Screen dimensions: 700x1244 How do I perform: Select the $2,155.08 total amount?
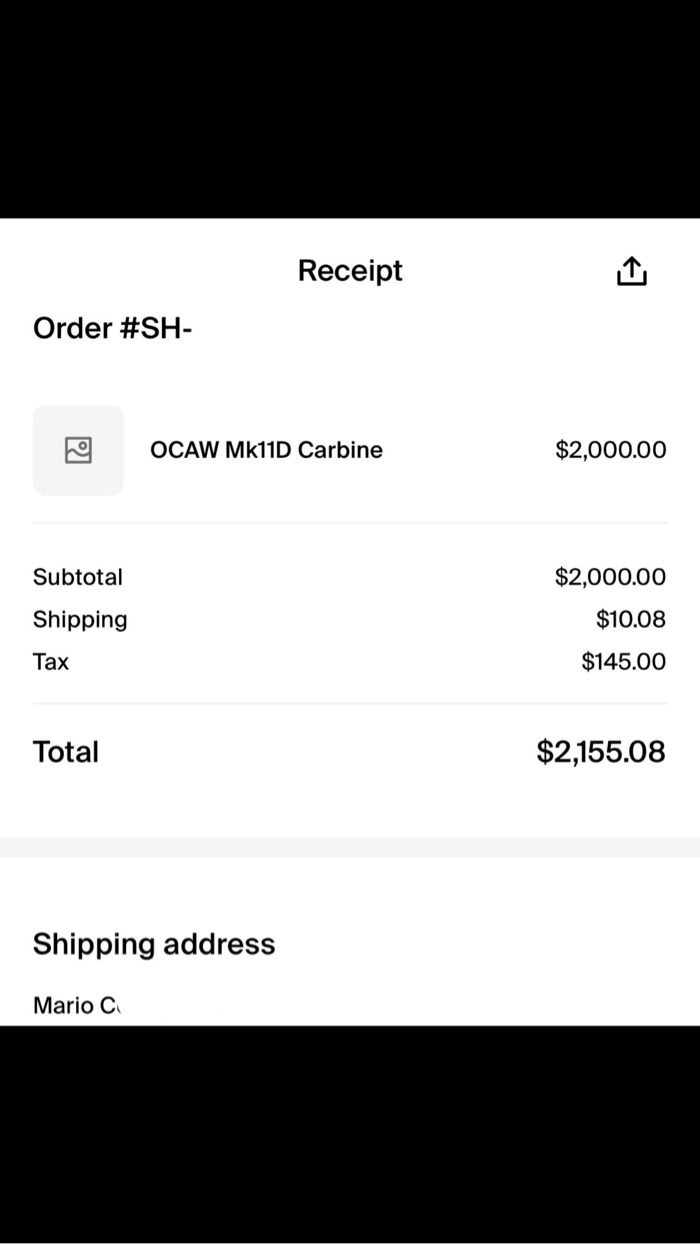click(600, 752)
